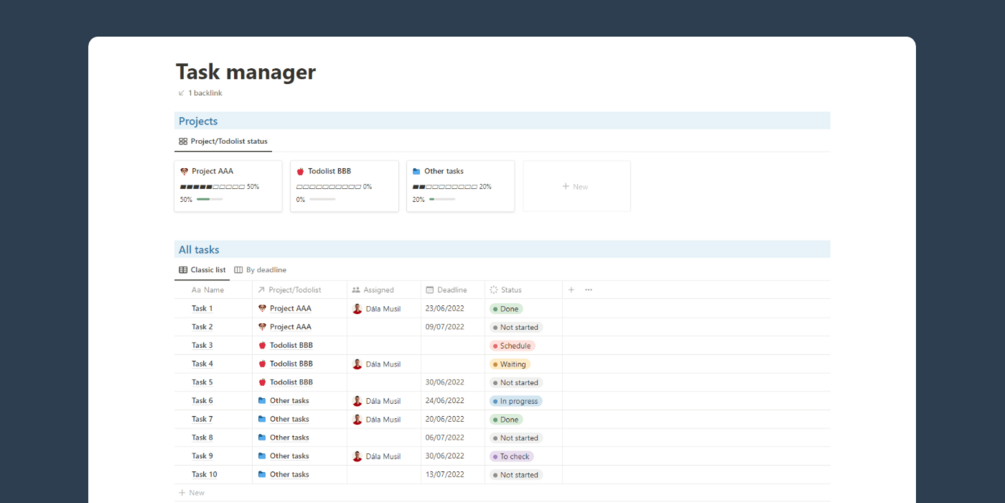Open Task 8 row name
1005x503 pixels.
point(203,438)
